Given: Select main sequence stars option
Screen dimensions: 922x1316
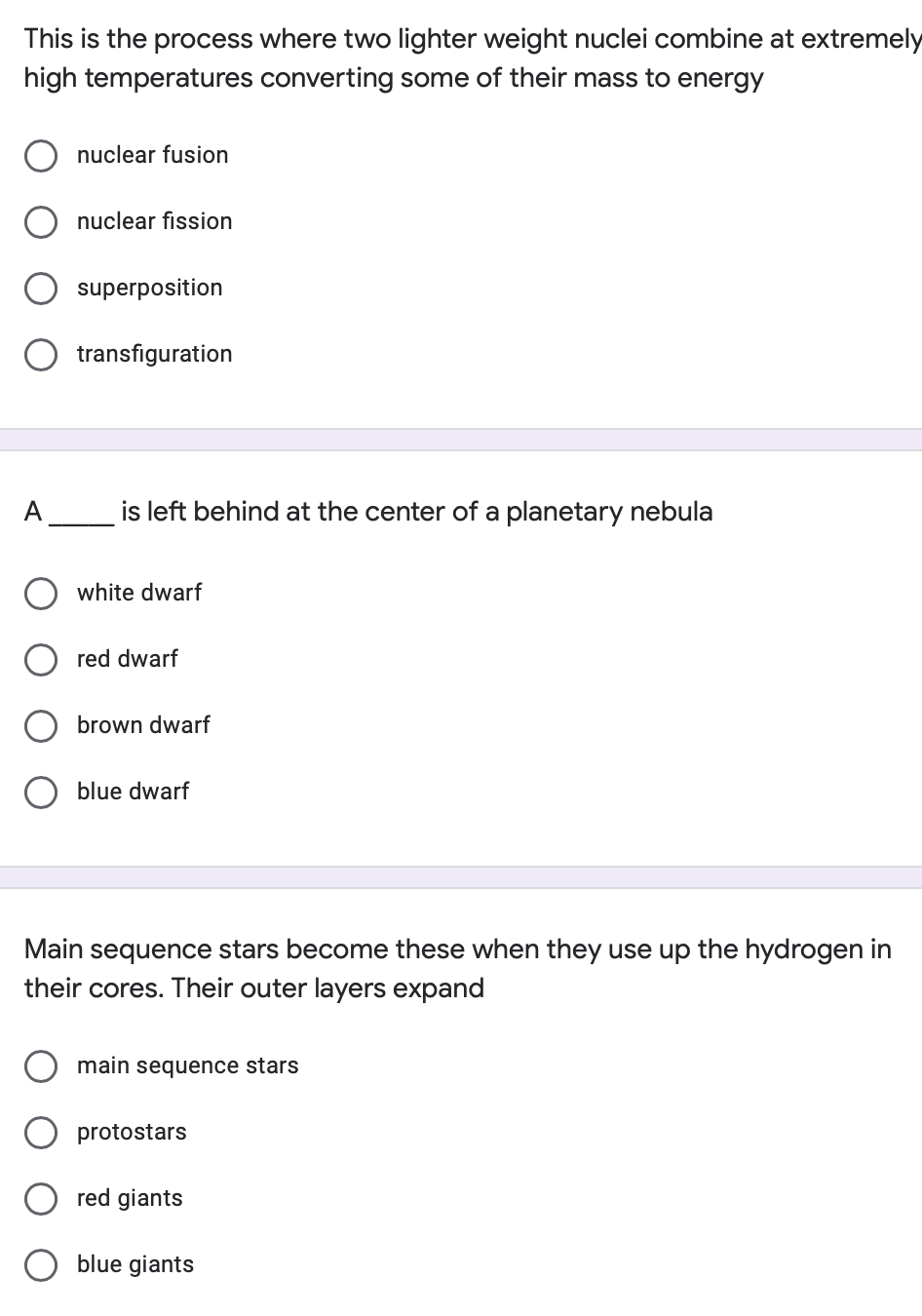Looking at the screenshot, I should [40, 1066].
